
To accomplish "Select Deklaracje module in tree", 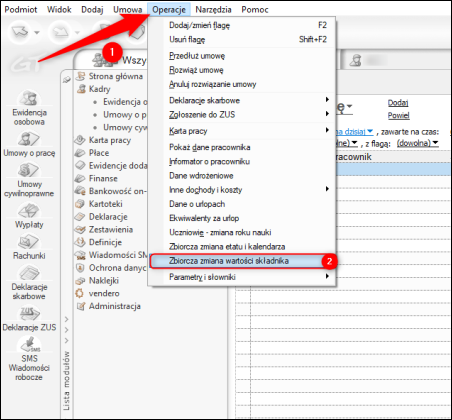I will pos(108,217).
